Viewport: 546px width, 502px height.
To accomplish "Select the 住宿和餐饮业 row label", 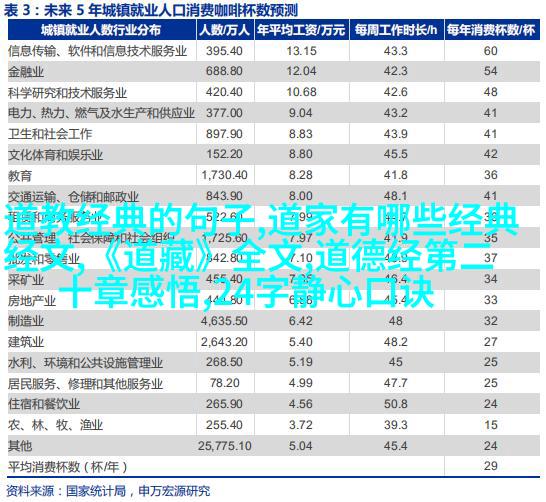I will pos(44,404).
